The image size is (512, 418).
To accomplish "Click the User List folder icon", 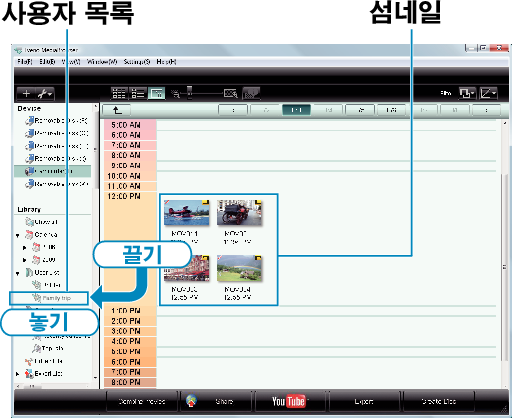I will 29,273.
